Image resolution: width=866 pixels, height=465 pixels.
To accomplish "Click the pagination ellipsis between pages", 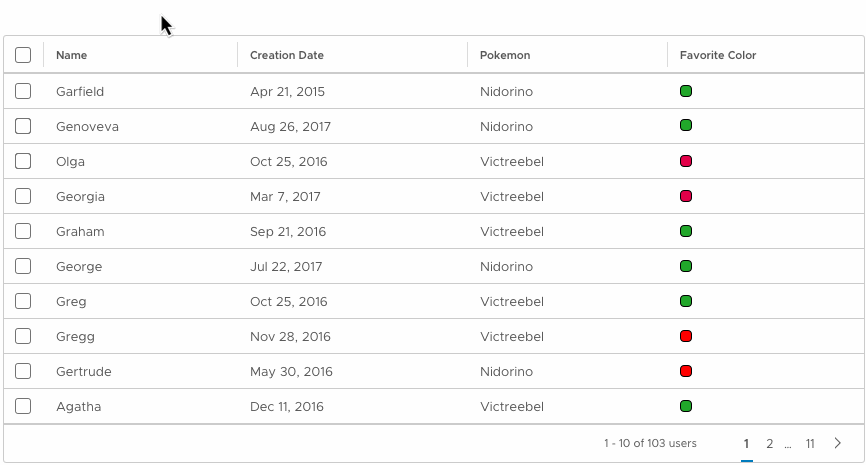I will [x=788, y=445].
